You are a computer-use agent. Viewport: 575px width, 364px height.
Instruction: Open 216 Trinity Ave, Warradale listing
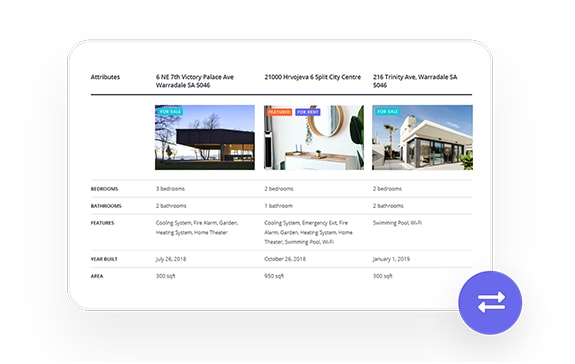[x=415, y=81]
